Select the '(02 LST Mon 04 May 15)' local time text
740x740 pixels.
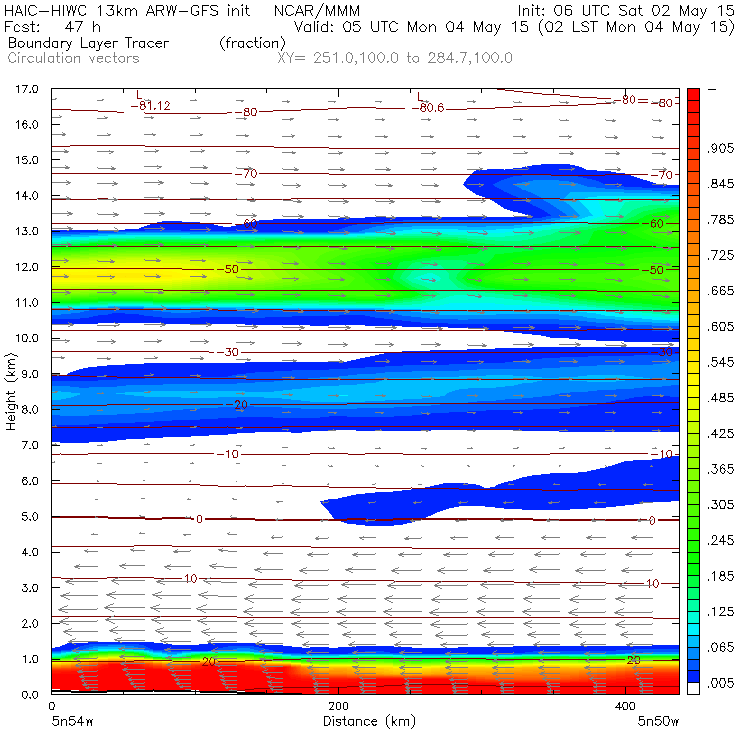[x=637, y=27]
